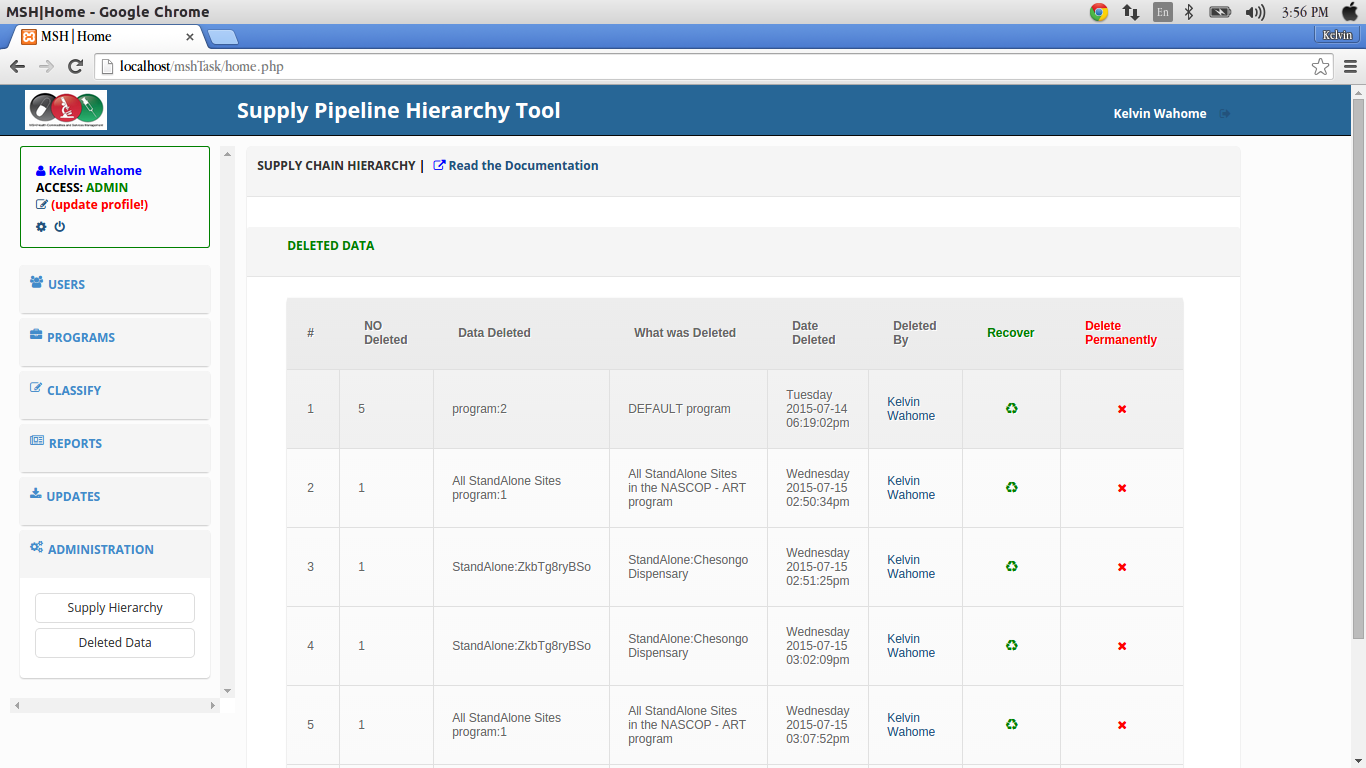This screenshot has height=768, width=1366.
Task: Click the red X icon in row 5
Action: [x=1122, y=725]
